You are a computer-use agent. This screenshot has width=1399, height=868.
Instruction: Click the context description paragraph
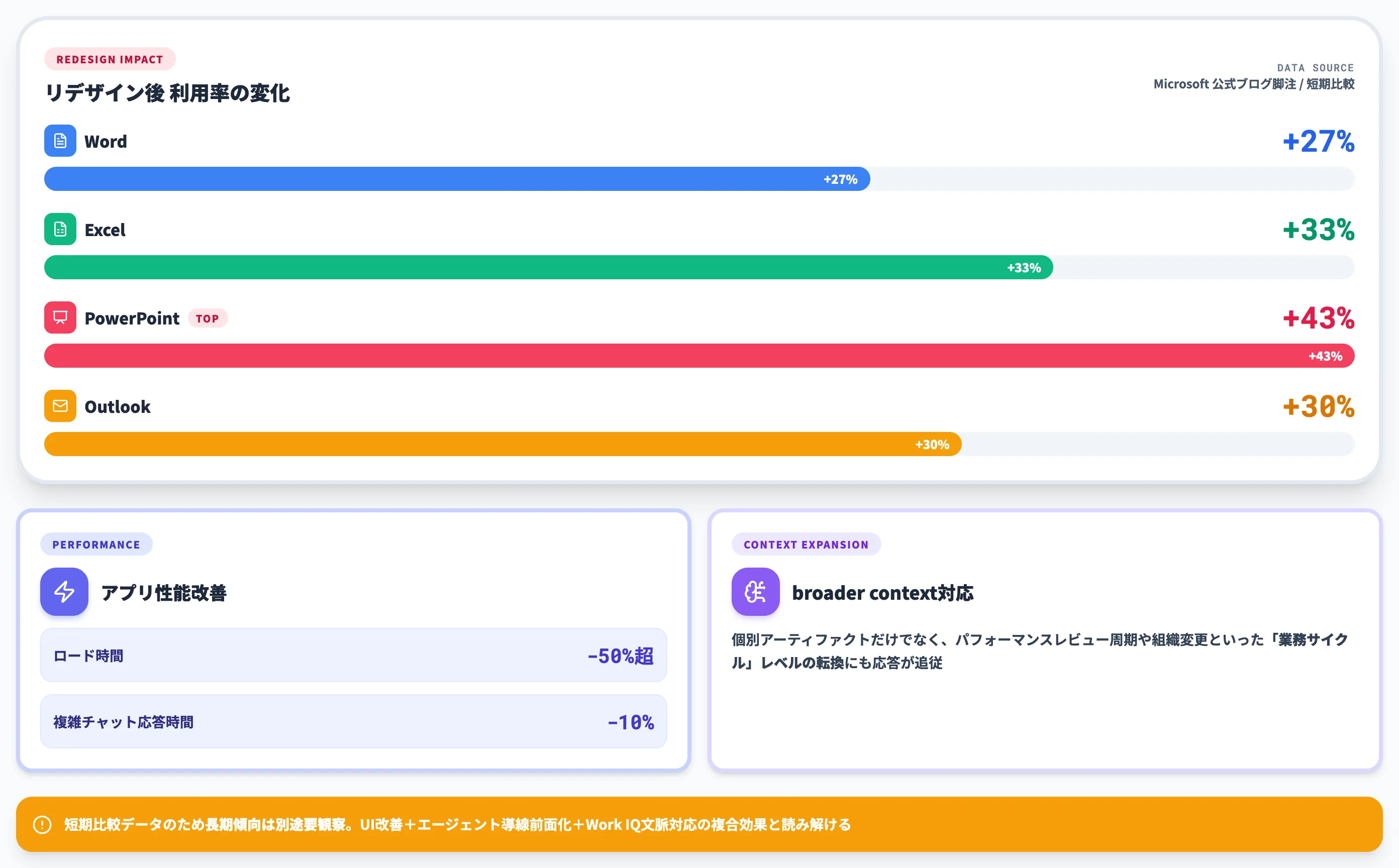(x=1040, y=651)
